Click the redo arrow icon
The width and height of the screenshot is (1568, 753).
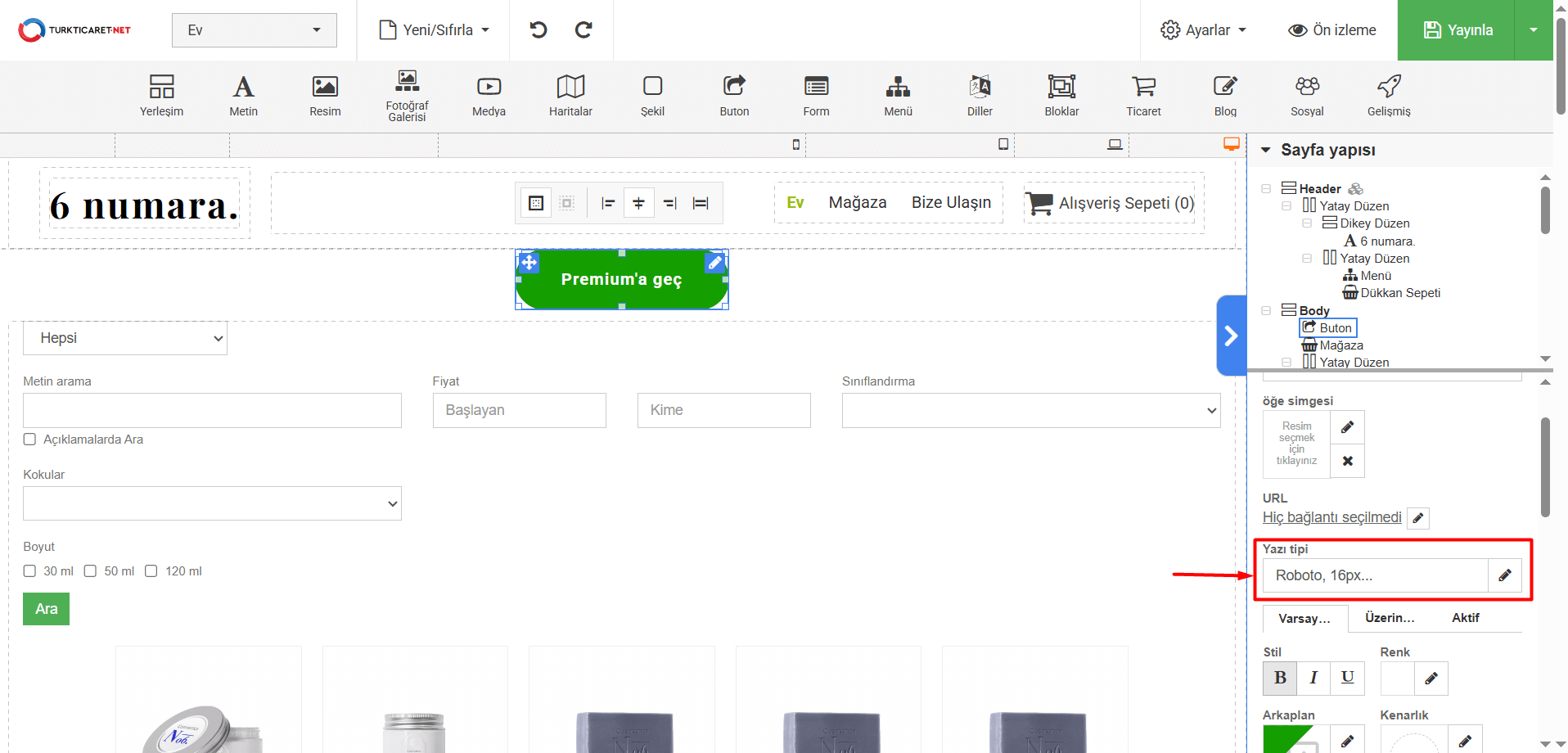click(583, 30)
